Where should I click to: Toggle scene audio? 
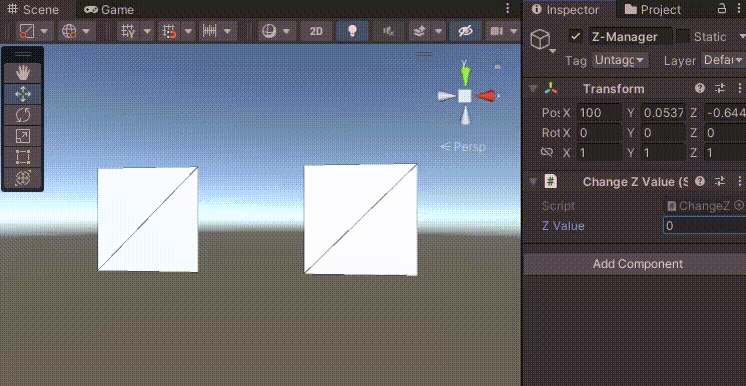pos(388,31)
